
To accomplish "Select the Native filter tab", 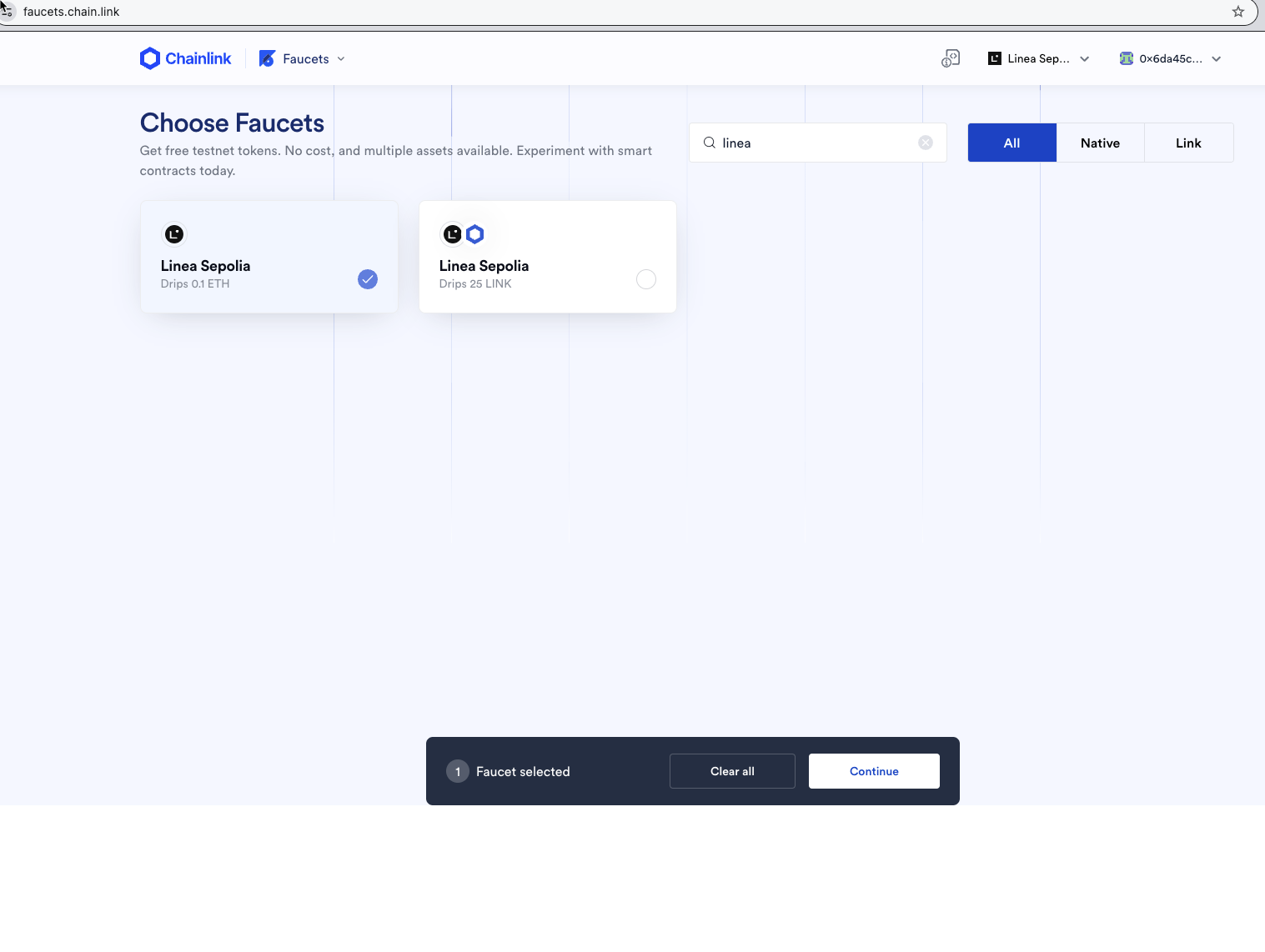I will pyautogui.click(x=1100, y=143).
